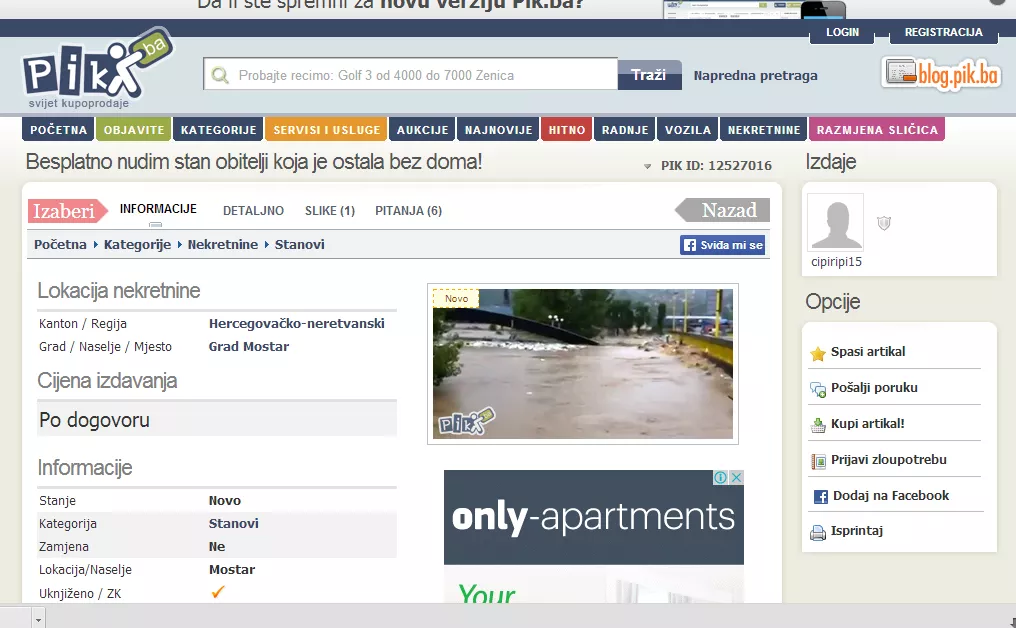Click the chat bubble icon for Pošalji poruku
This screenshot has width=1016, height=628.
pyautogui.click(x=818, y=389)
